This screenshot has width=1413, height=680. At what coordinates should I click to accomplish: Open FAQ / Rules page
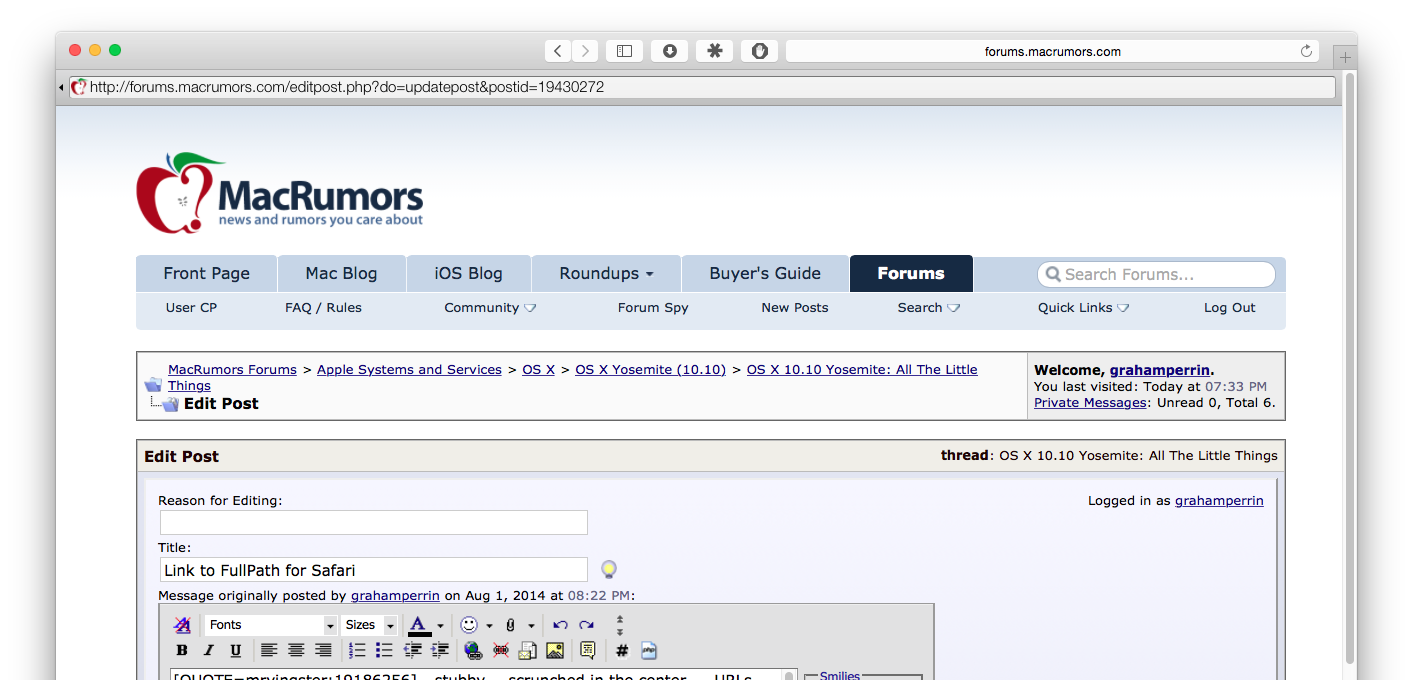[323, 308]
